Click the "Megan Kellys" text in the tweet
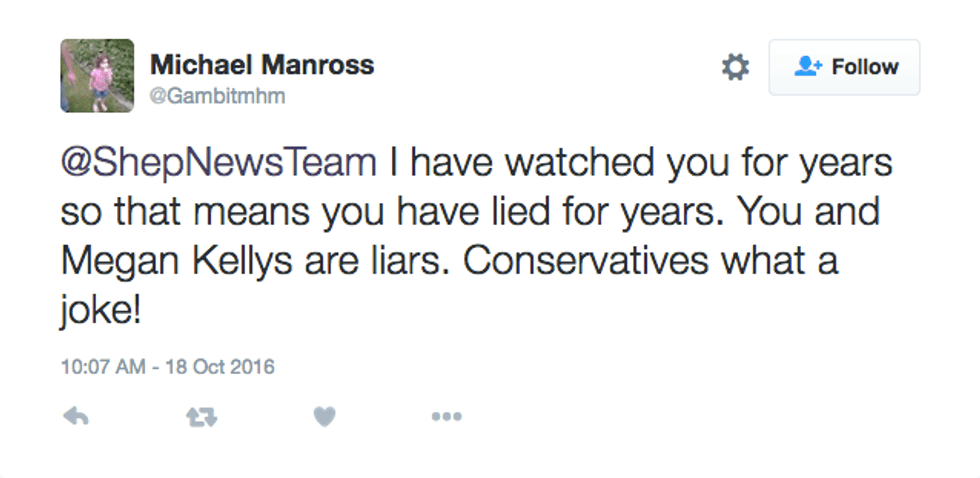This screenshot has width=980, height=478. coord(178,262)
